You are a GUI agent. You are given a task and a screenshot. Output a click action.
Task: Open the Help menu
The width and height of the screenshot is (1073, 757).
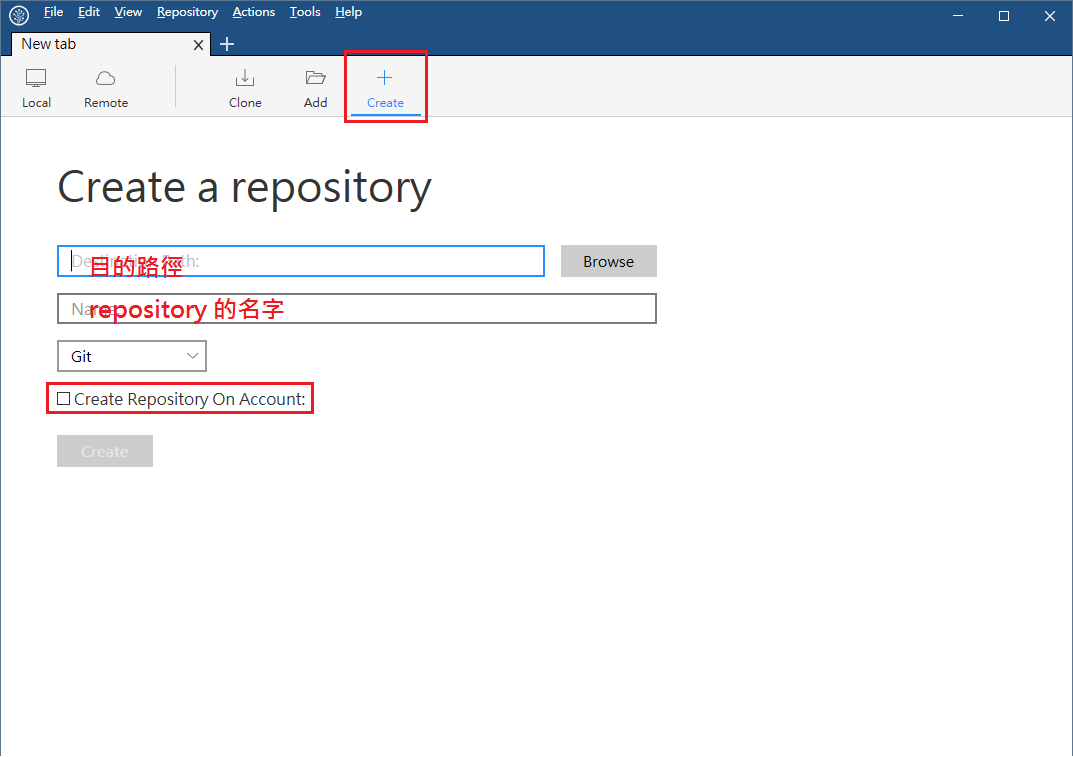(x=348, y=12)
